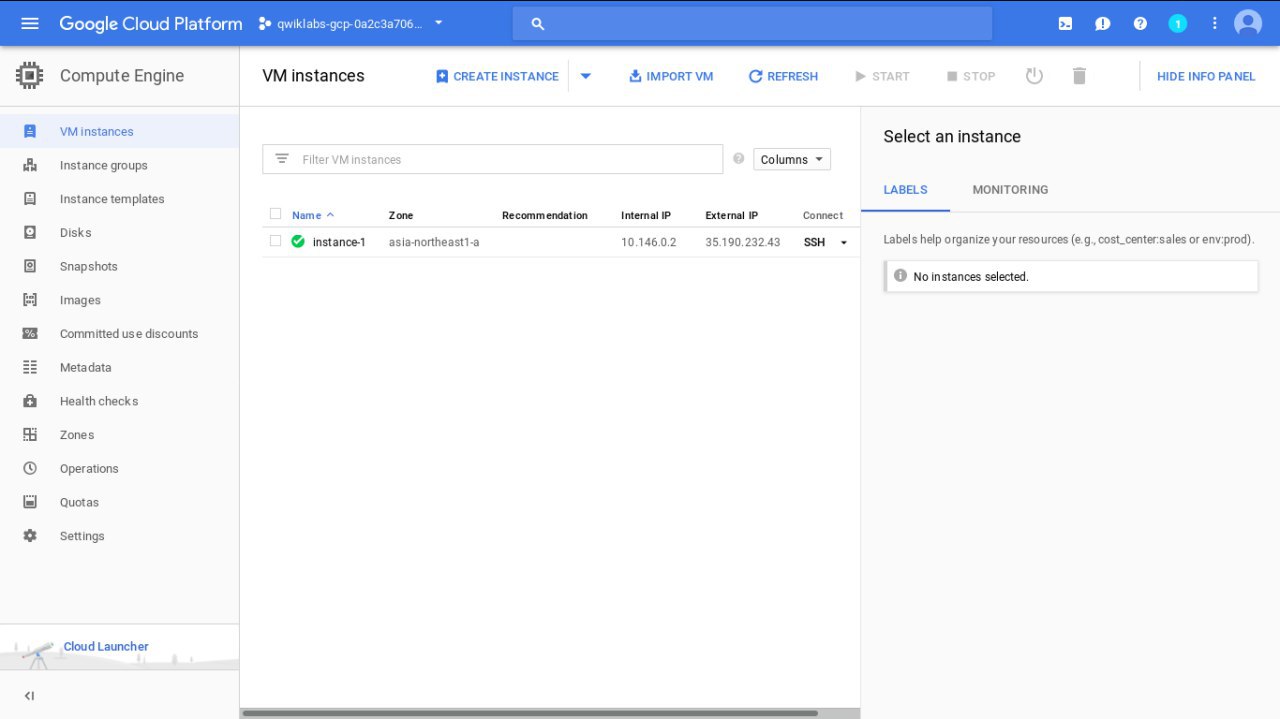Click the Snapshots sidebar icon
This screenshot has height=719, width=1280.
click(x=30, y=266)
